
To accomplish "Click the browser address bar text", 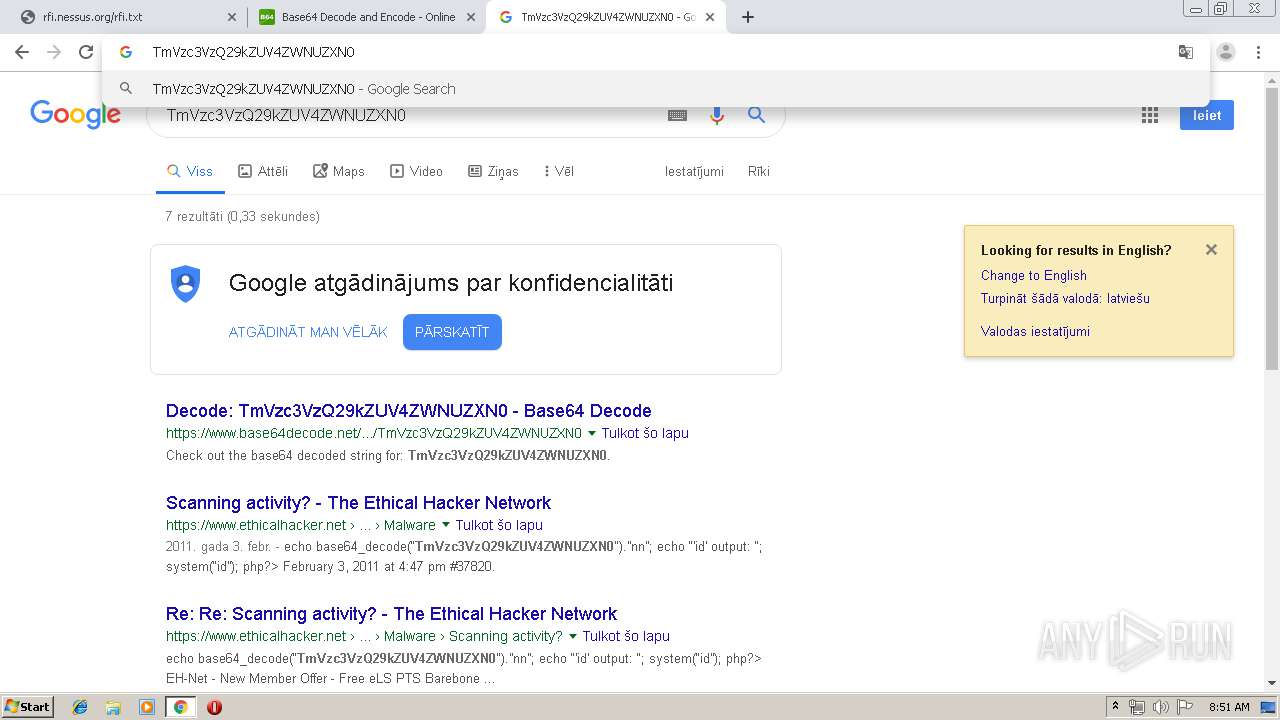I will coord(253,52).
